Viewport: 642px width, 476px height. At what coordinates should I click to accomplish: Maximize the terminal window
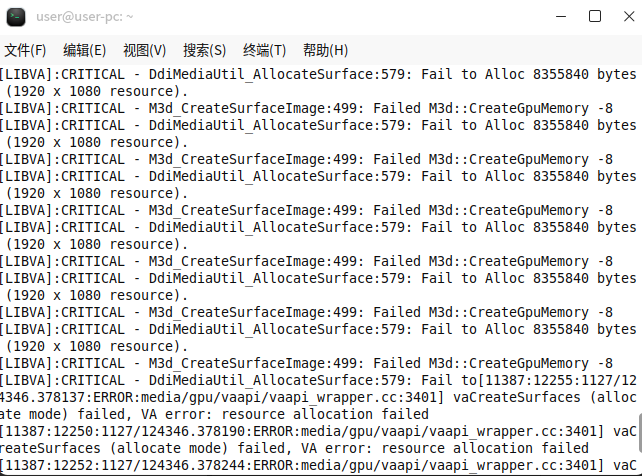click(595, 16)
